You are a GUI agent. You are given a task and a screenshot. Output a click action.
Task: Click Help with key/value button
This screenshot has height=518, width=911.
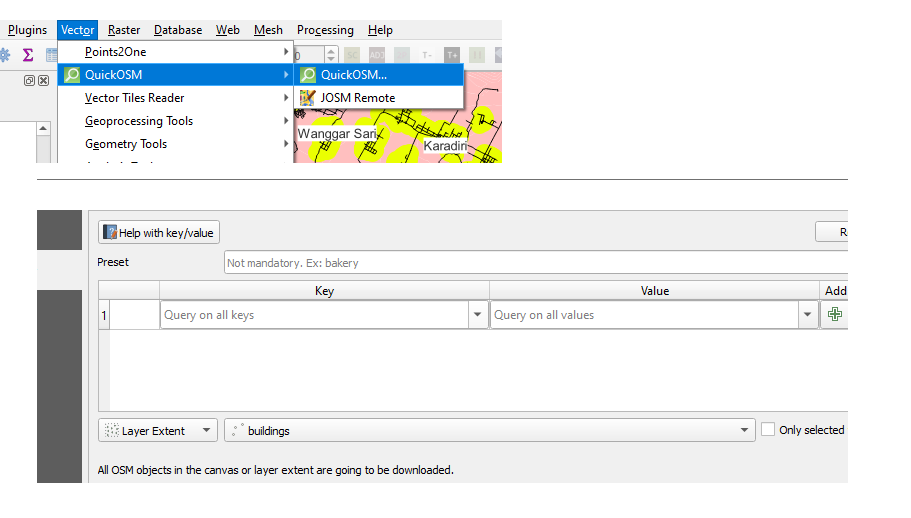[159, 232]
